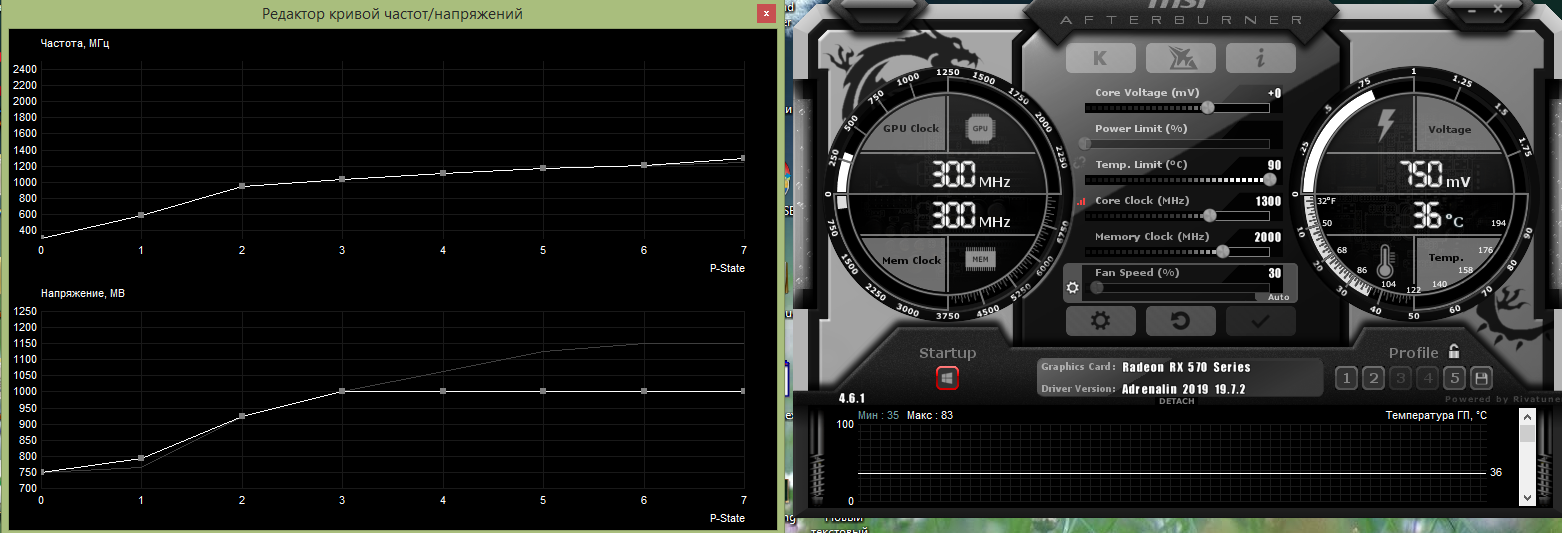Image resolution: width=1562 pixels, height=533 pixels.
Task: Load profile slot 1
Action: [x=1346, y=378]
